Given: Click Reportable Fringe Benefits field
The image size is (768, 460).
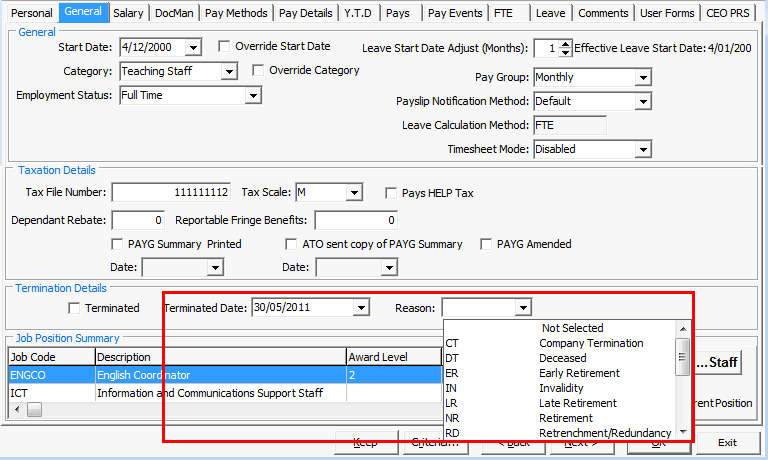Looking at the screenshot, I should (x=356, y=220).
